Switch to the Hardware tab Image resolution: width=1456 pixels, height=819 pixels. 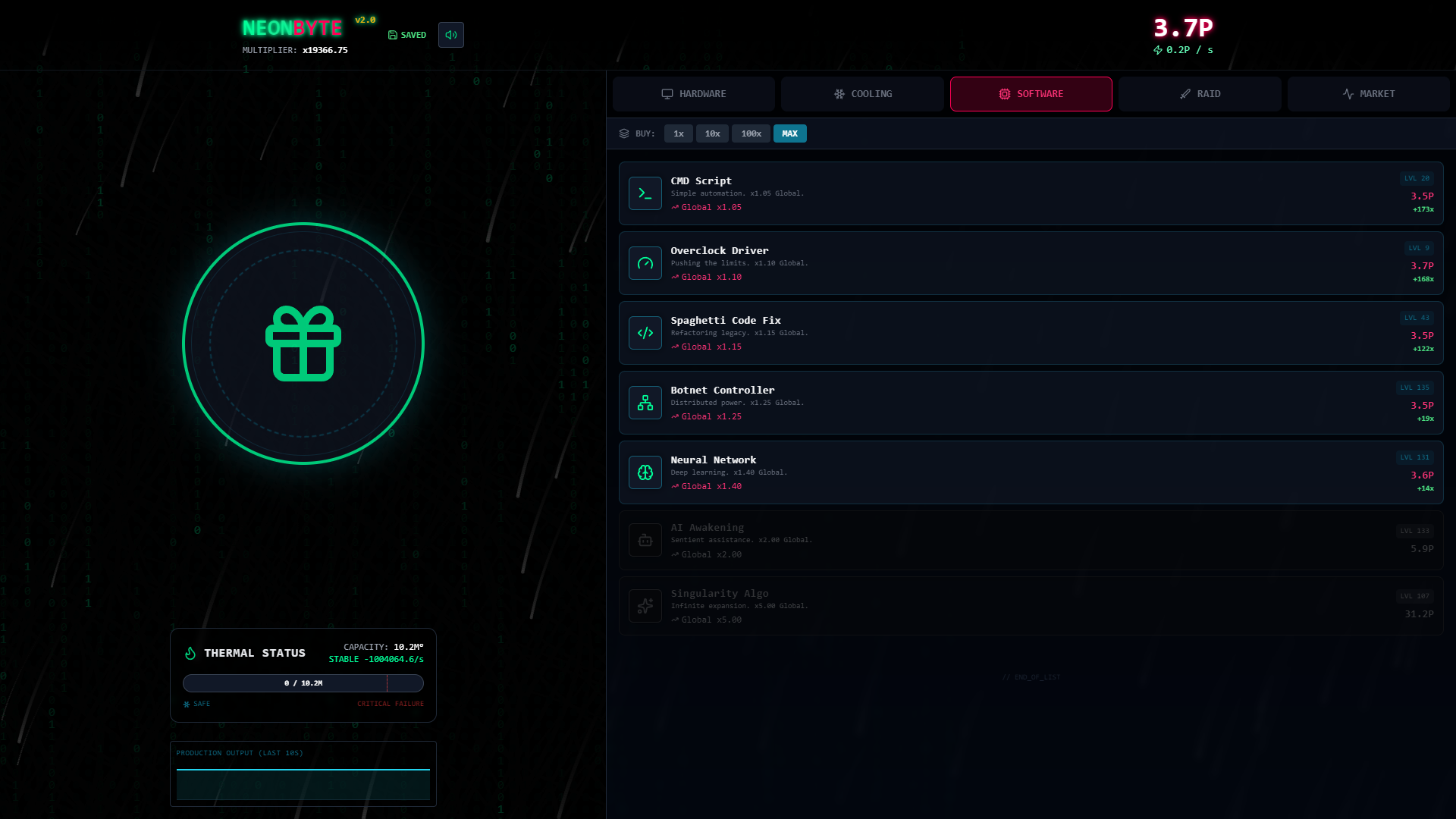point(693,94)
